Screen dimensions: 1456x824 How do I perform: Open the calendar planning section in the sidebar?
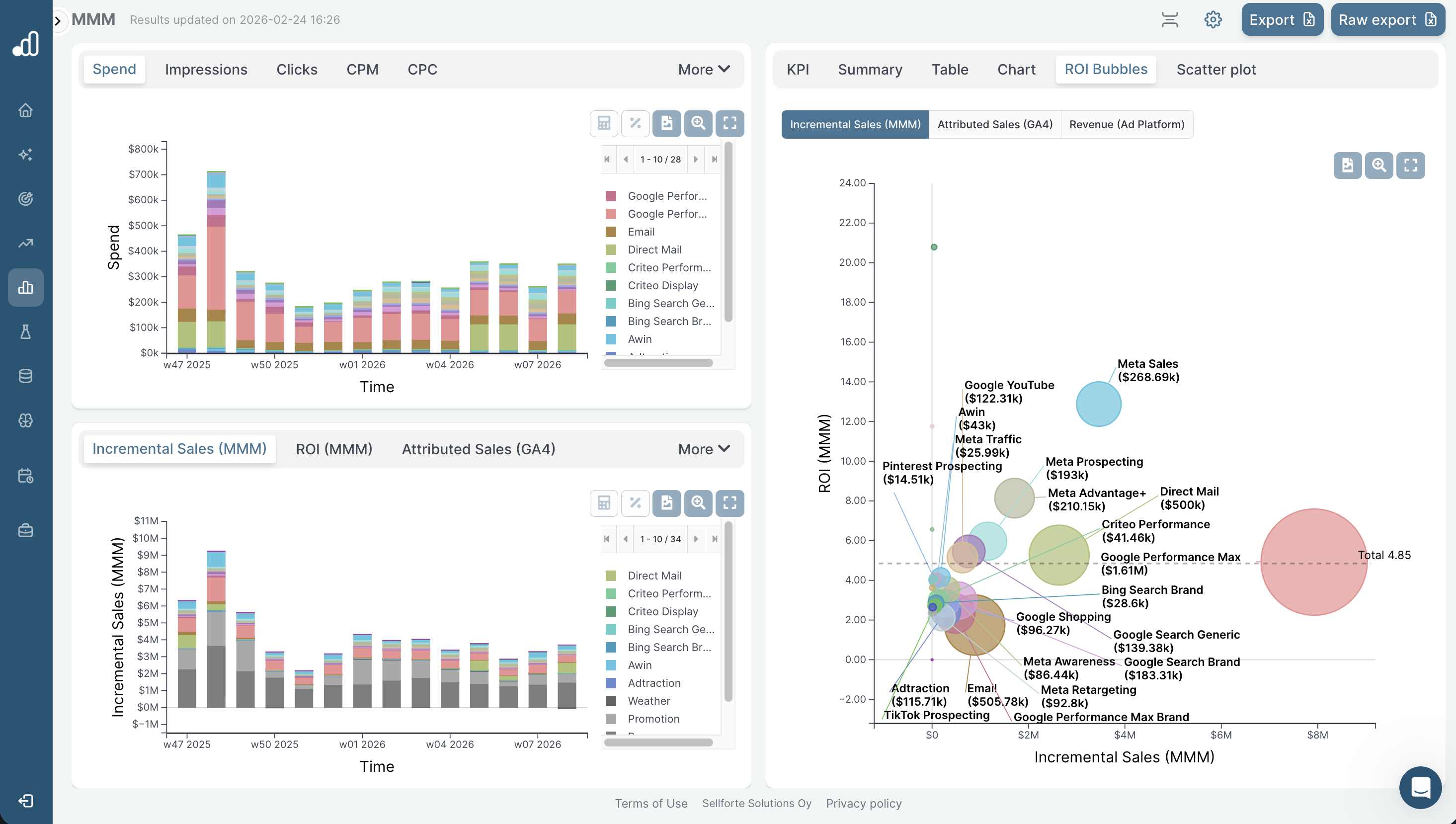pos(25,476)
